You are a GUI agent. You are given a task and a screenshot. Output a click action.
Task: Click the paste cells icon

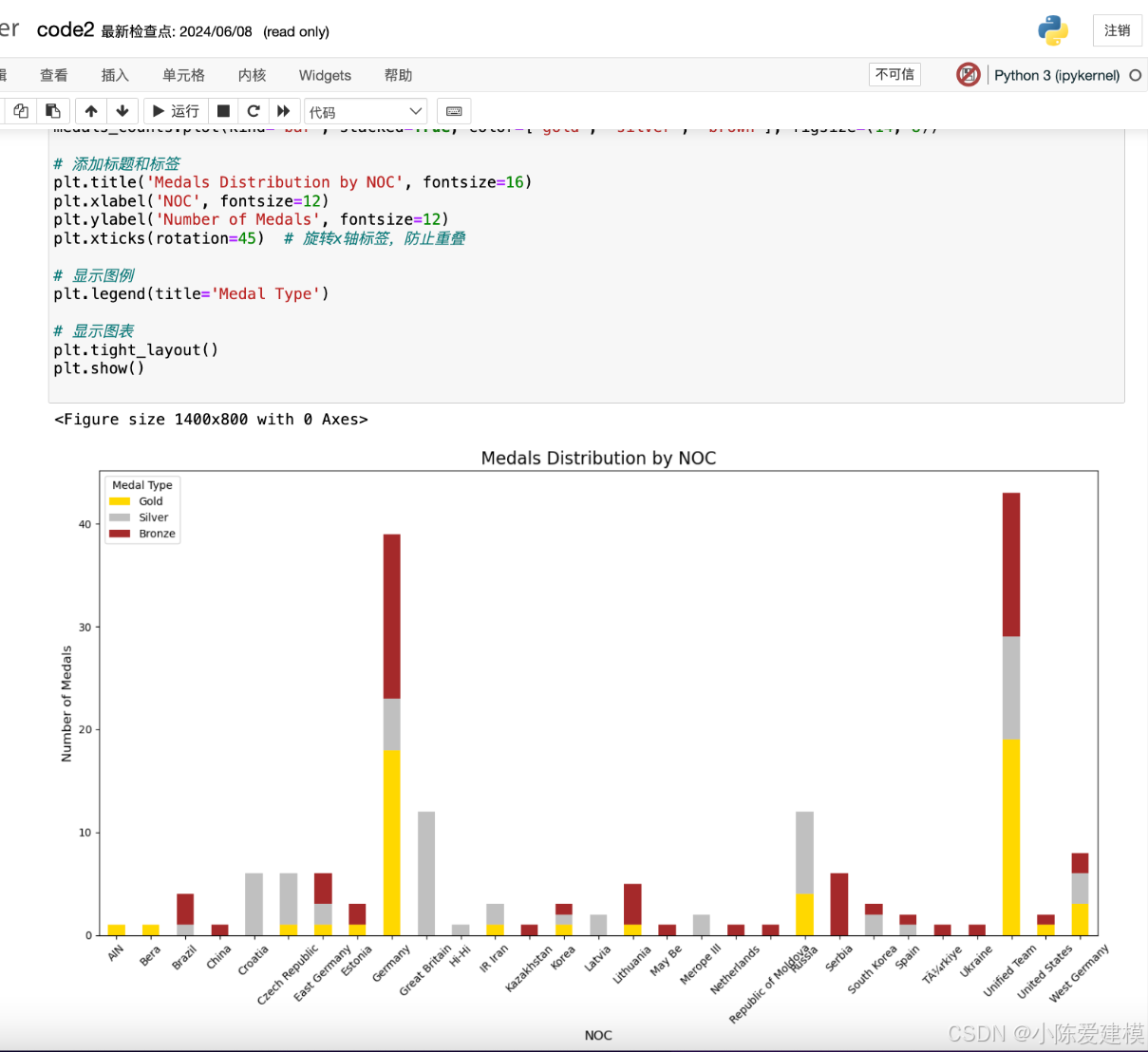click(x=53, y=111)
